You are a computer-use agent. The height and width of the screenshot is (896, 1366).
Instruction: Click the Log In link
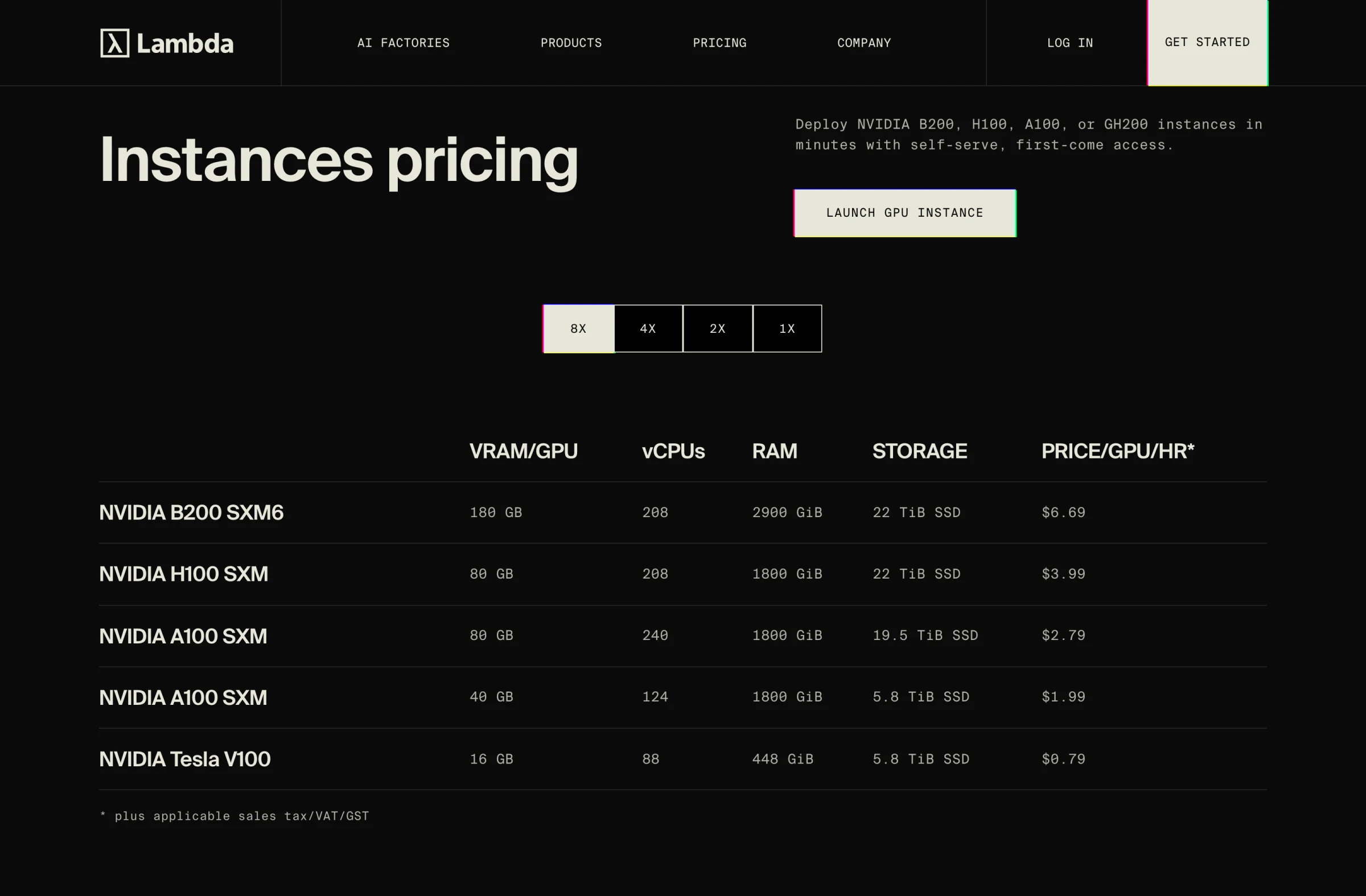(x=1070, y=43)
